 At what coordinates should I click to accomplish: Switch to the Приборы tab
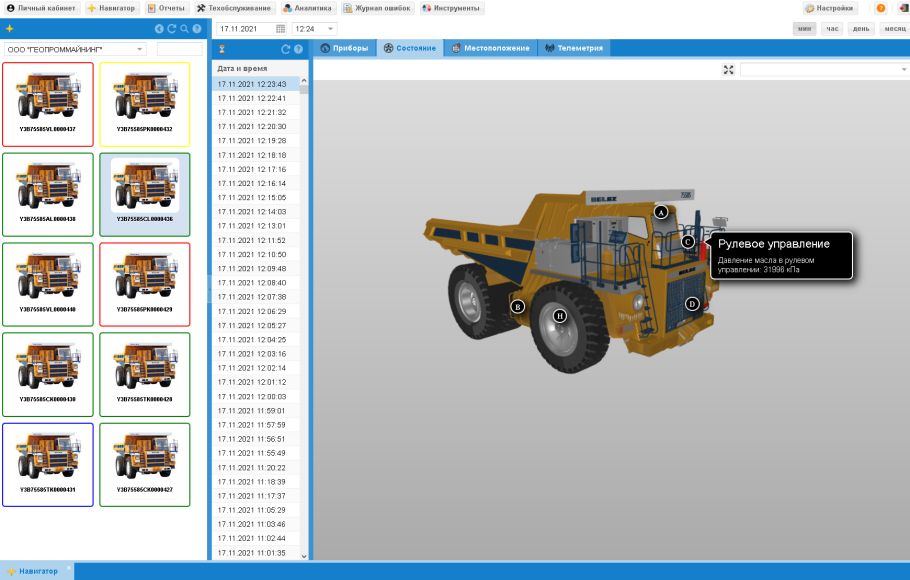click(x=345, y=48)
